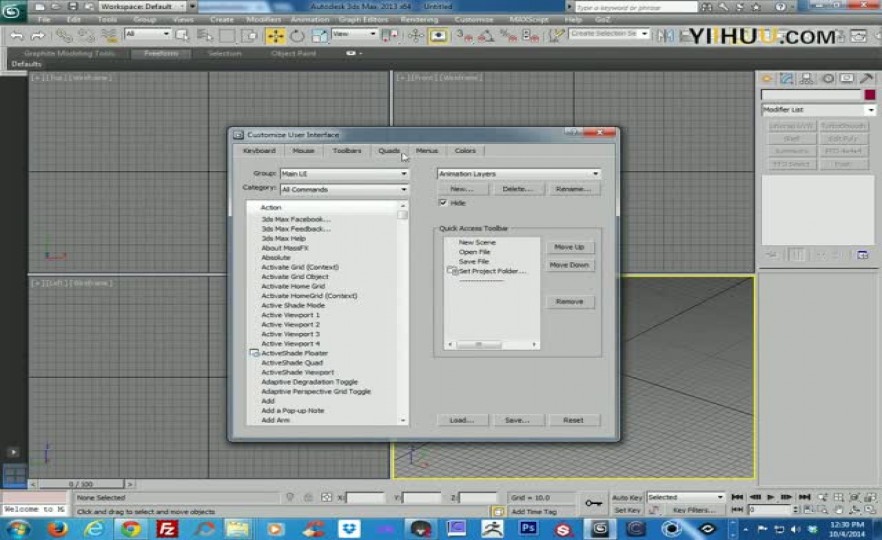Launch FileZilla from the taskbar

tap(167, 529)
